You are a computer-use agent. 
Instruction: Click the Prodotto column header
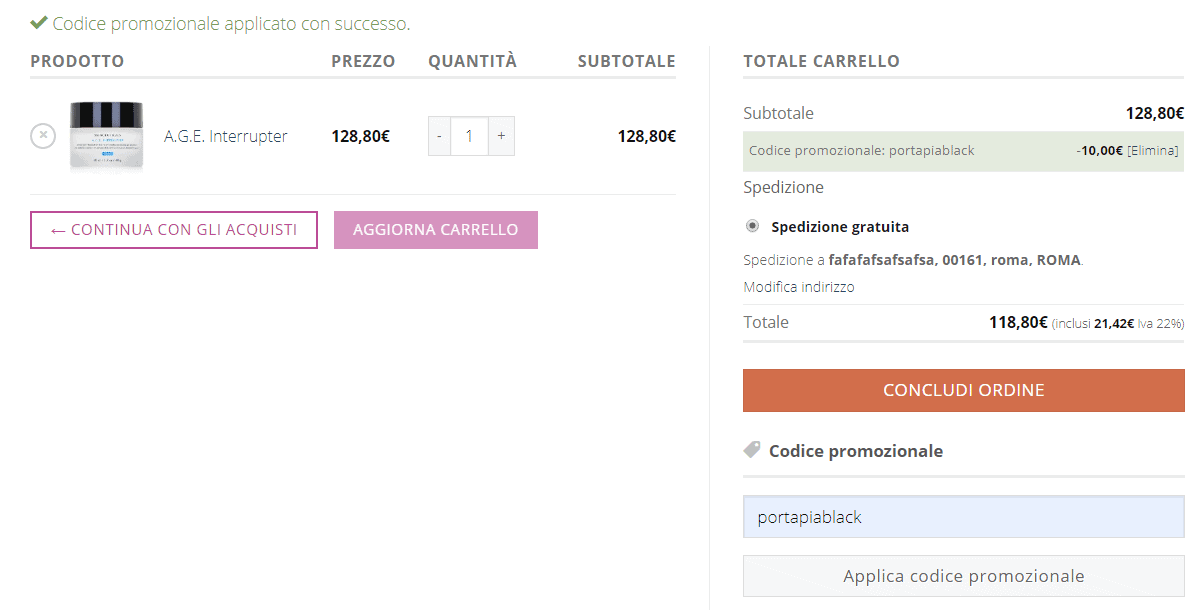click(77, 61)
